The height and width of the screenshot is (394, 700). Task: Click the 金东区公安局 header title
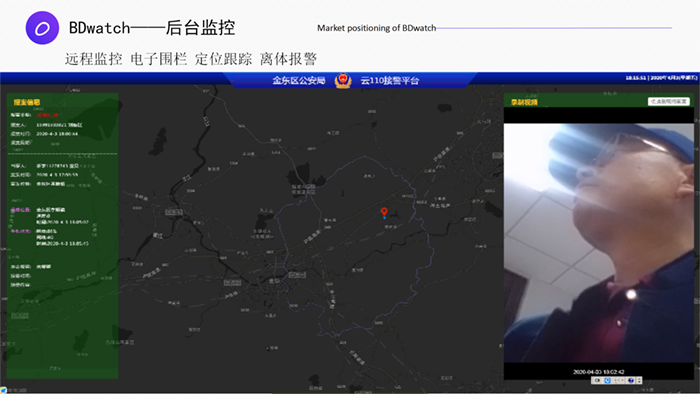pyautogui.click(x=299, y=81)
